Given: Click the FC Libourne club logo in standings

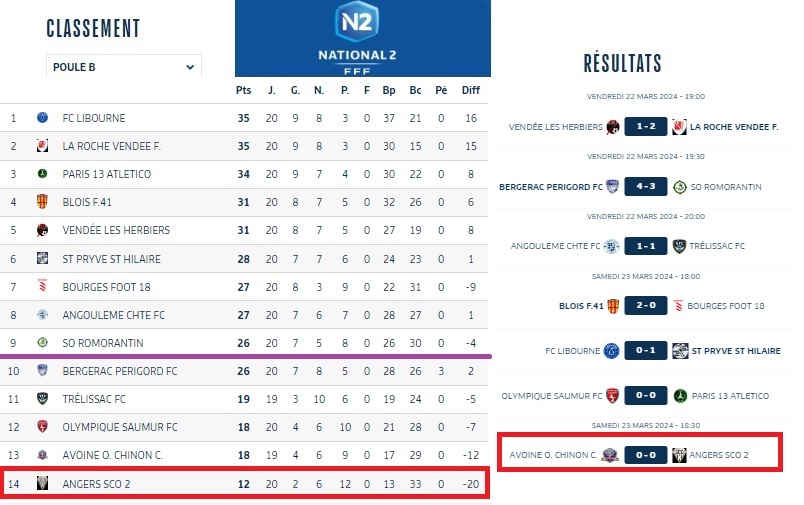Looking at the screenshot, I should pyautogui.click(x=42, y=118).
